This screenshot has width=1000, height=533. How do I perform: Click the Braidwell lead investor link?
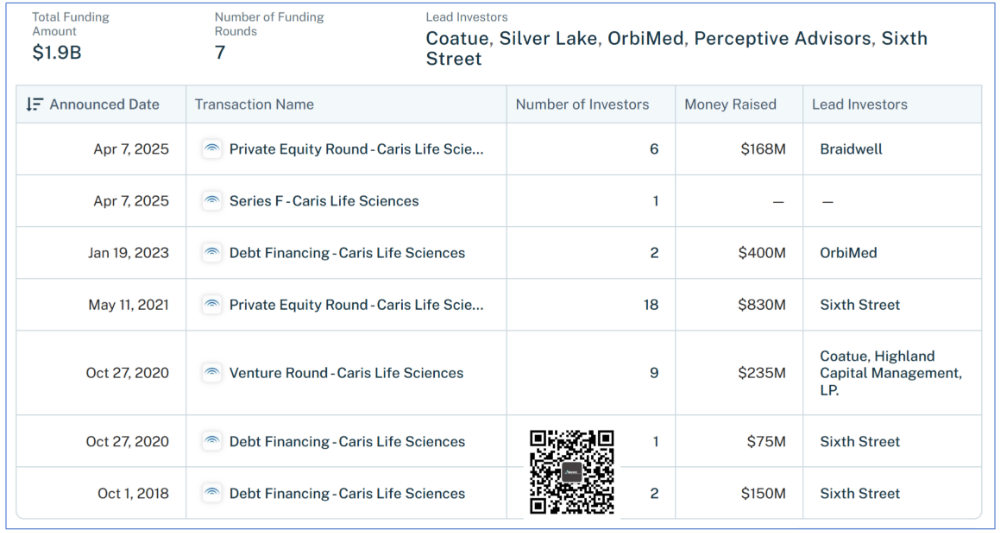click(848, 149)
